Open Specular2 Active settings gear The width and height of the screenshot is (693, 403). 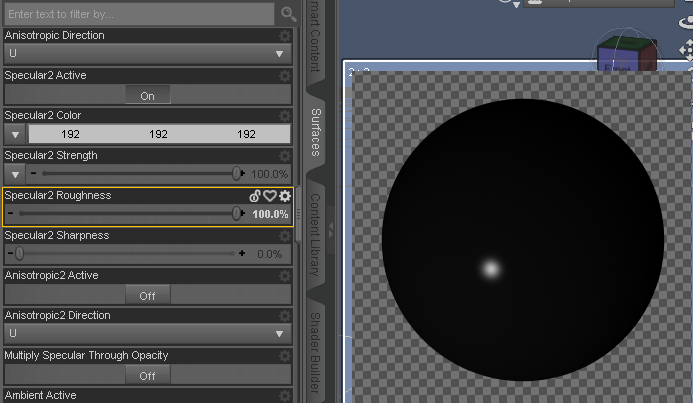pos(285,76)
